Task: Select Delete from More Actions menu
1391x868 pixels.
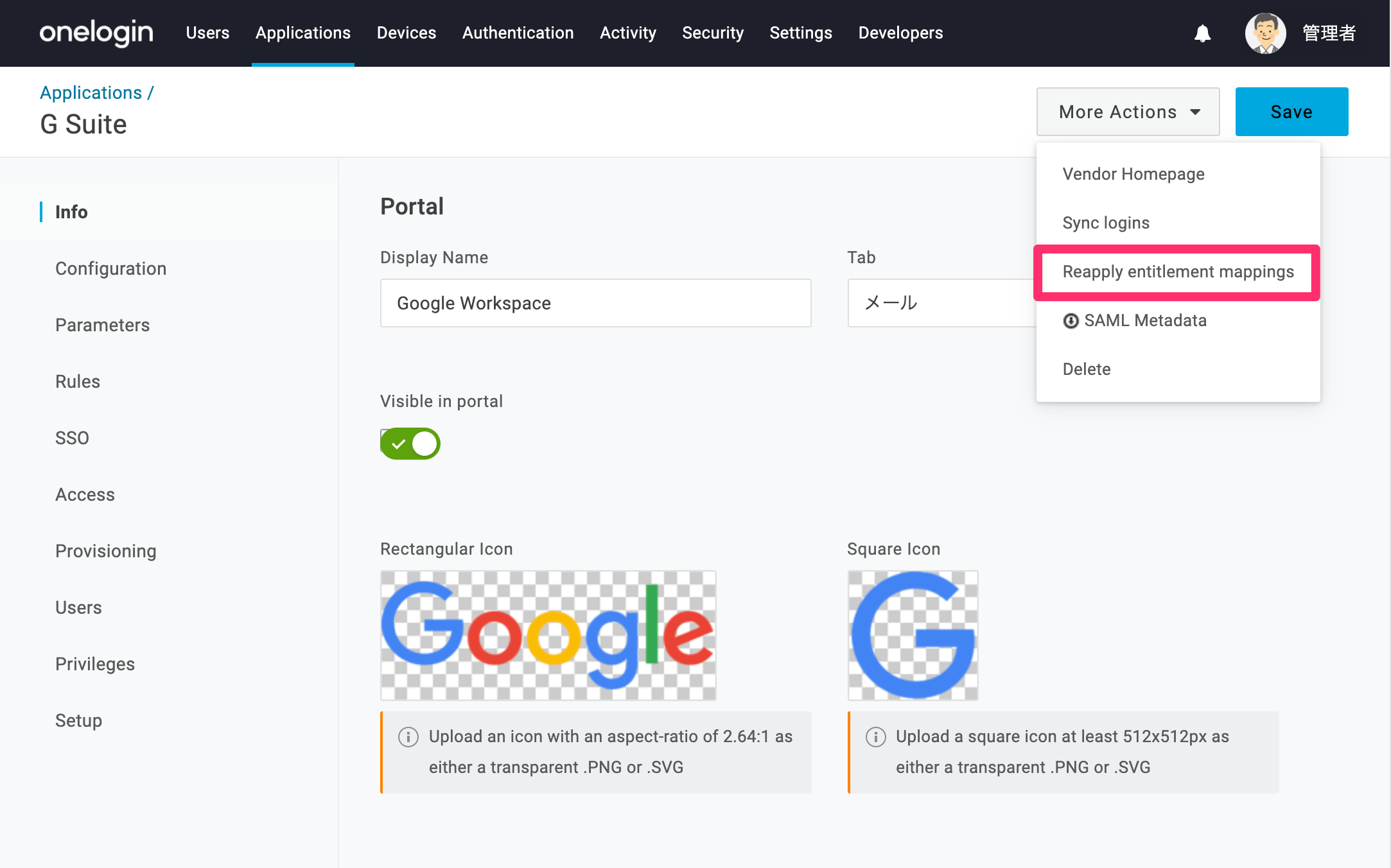Action: click(1178, 369)
